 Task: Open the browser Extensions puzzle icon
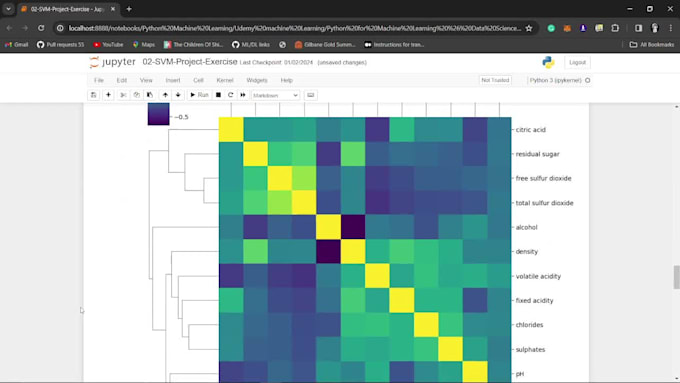(x=615, y=28)
